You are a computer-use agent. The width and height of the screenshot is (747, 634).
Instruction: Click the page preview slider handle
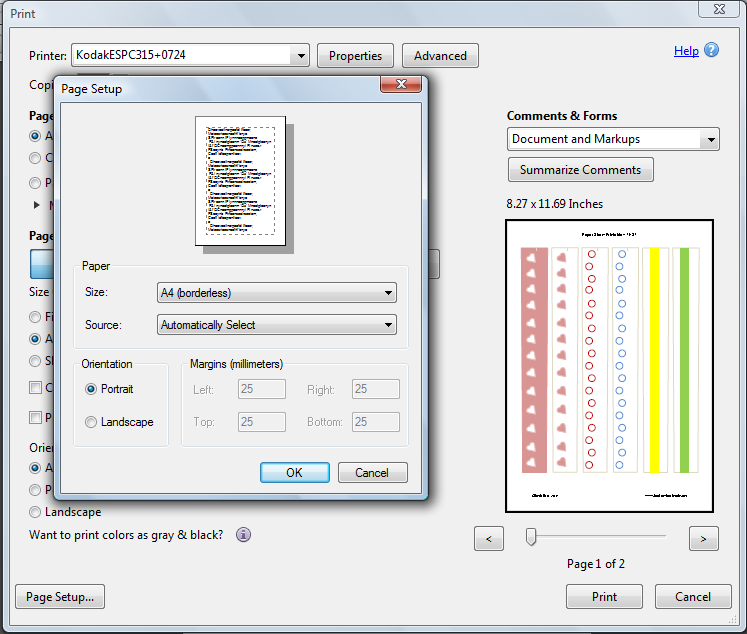click(531, 536)
